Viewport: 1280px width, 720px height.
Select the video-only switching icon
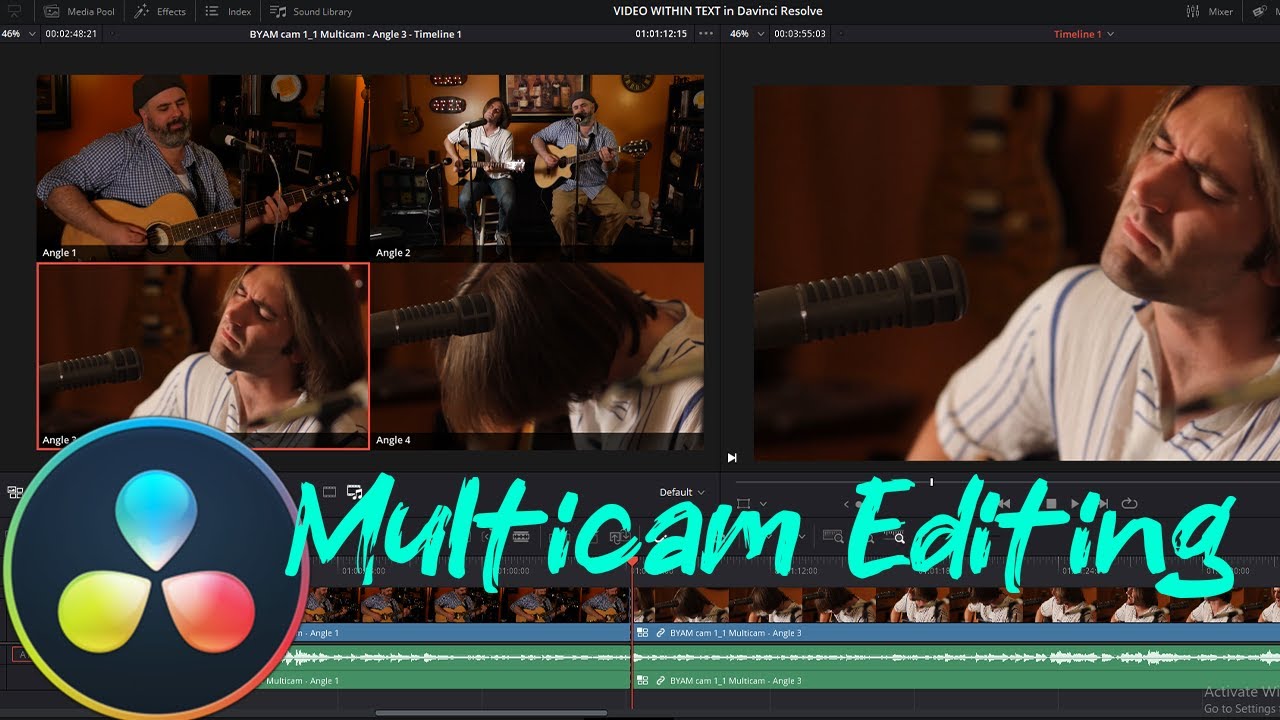329,492
